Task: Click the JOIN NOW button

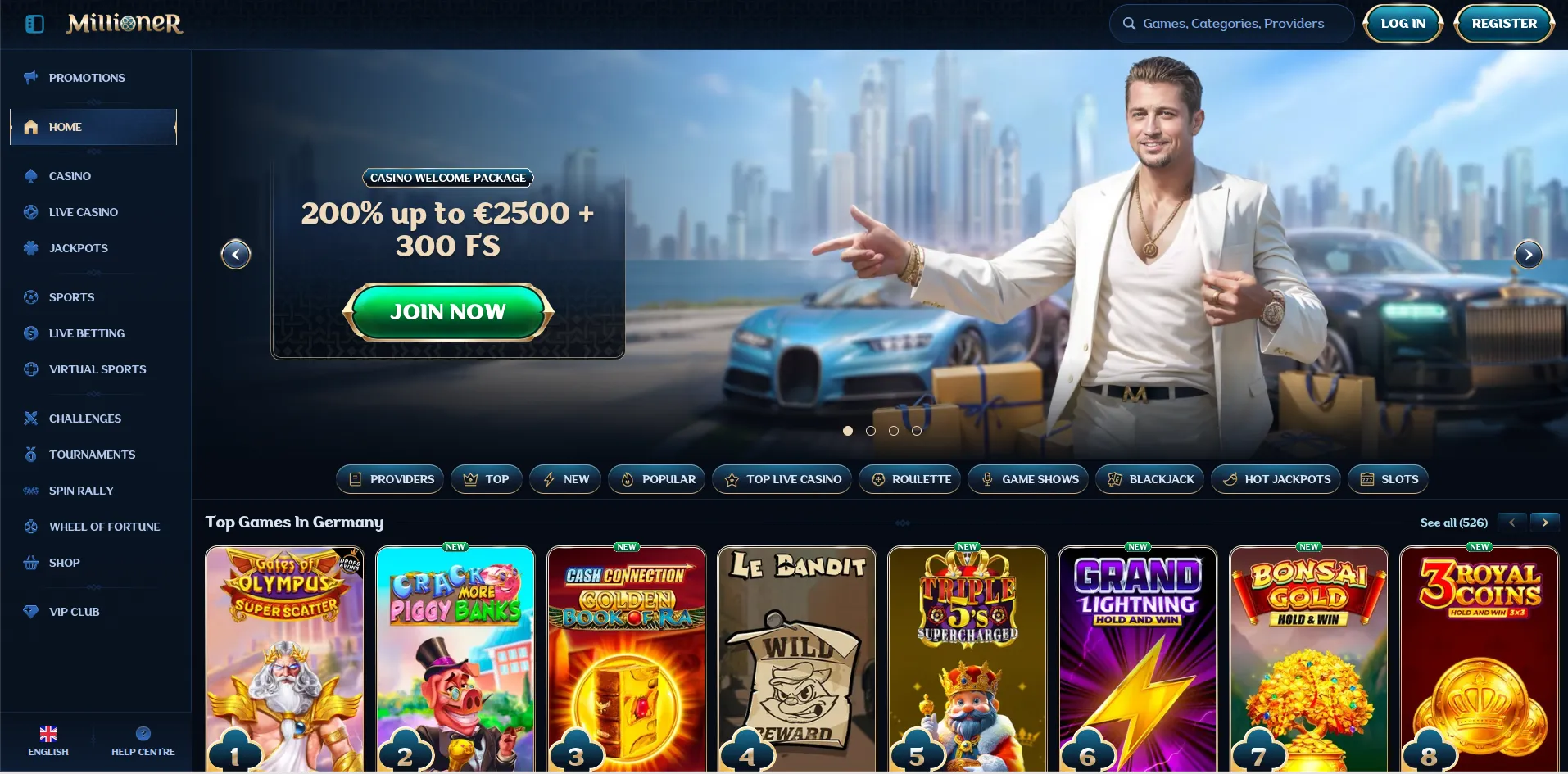Action: tap(448, 312)
